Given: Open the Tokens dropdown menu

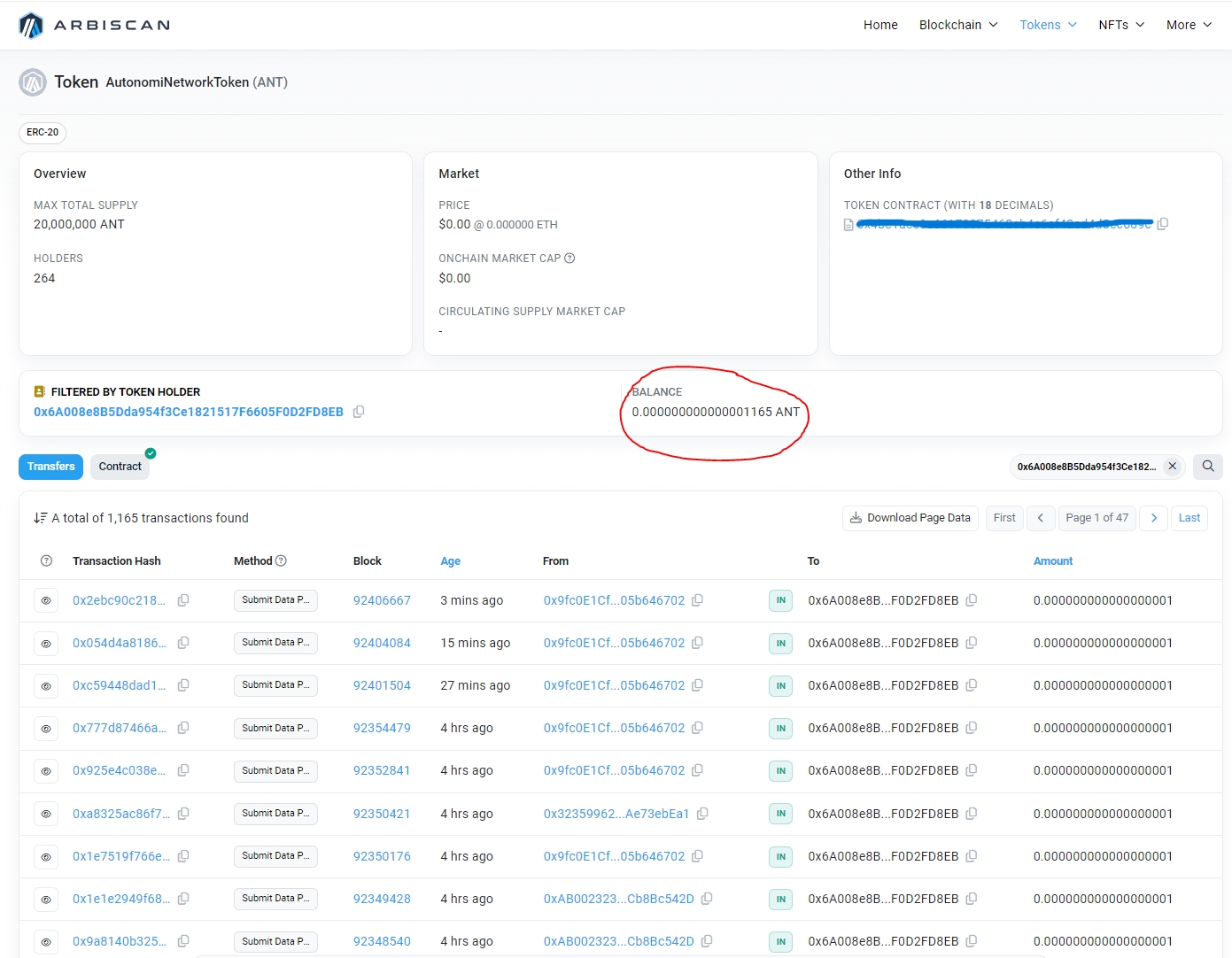Looking at the screenshot, I should 1048,25.
